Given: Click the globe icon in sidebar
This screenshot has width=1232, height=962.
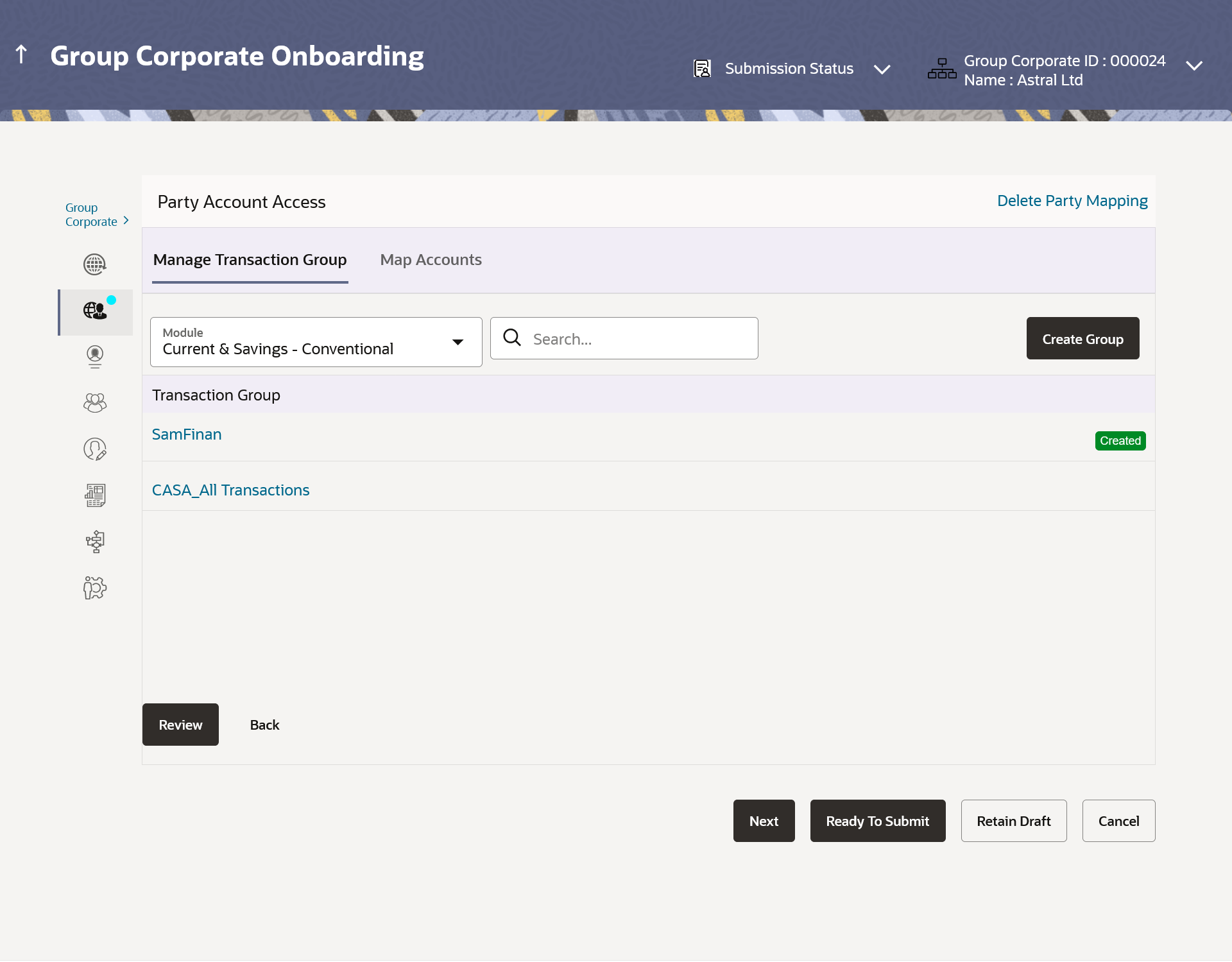Looking at the screenshot, I should coord(95,264).
